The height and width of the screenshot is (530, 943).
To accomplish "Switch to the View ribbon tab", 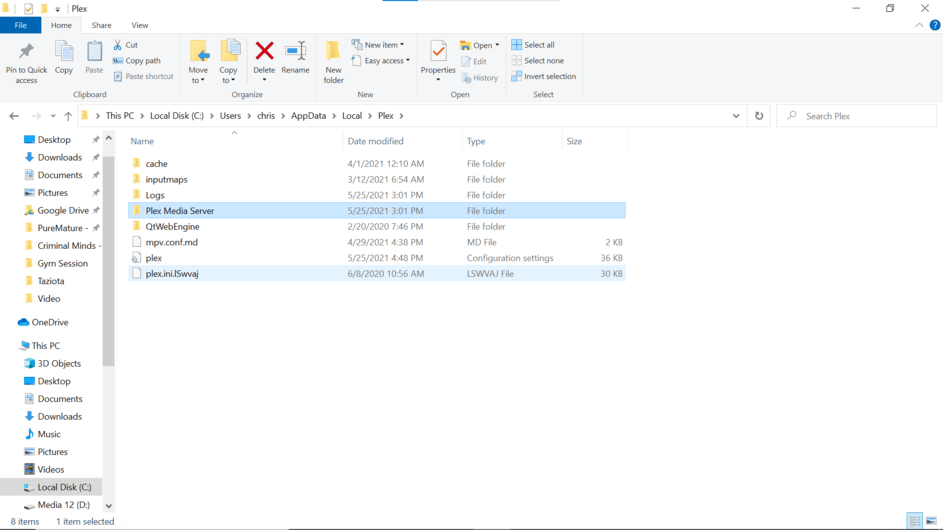I will click(140, 25).
